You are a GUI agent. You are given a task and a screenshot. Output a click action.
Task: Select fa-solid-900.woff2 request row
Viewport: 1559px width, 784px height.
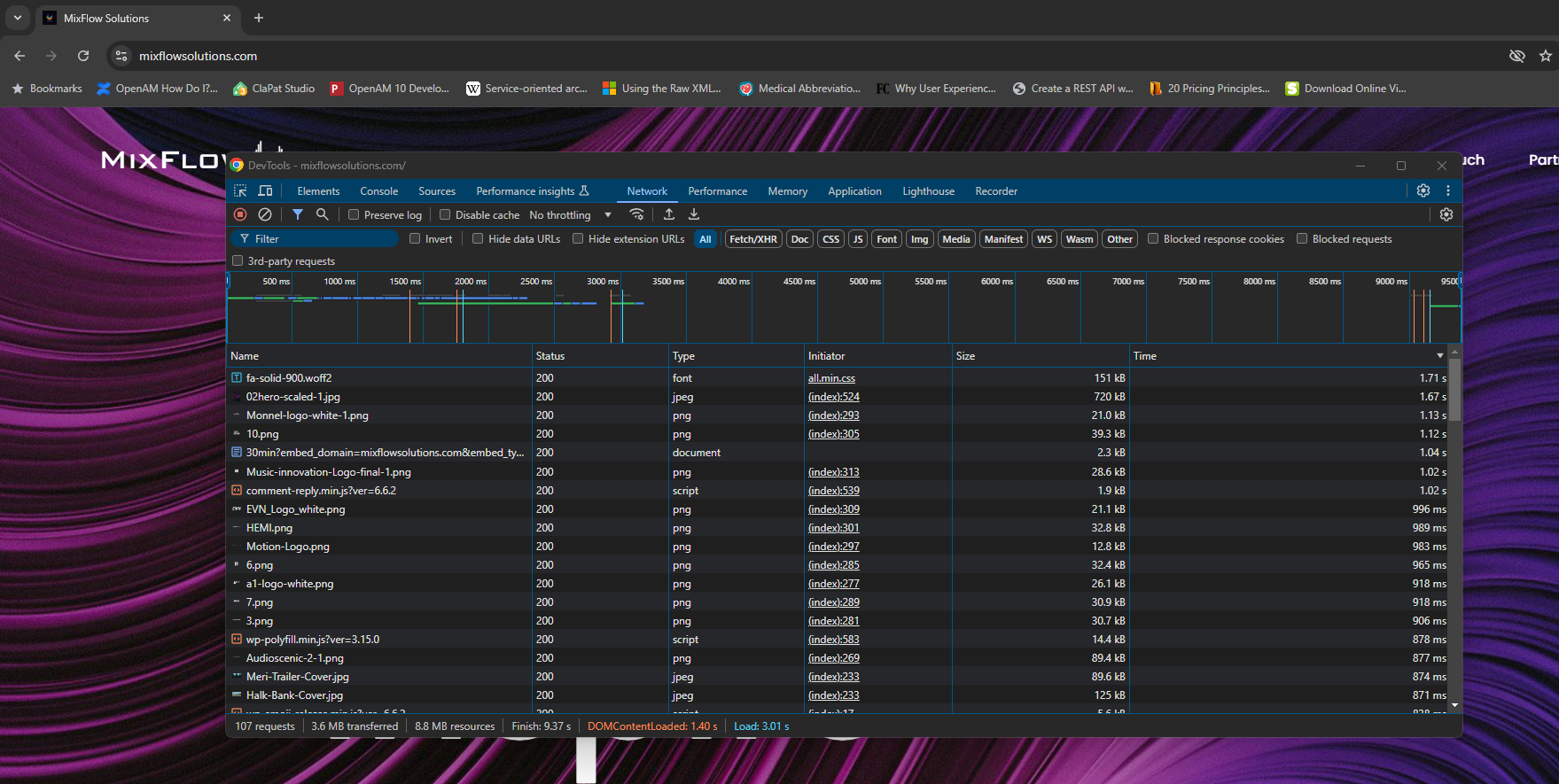click(837, 378)
